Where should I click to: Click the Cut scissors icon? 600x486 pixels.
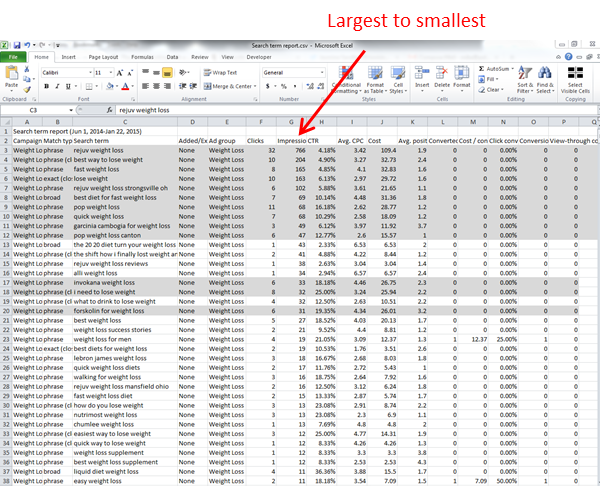(x=27, y=69)
